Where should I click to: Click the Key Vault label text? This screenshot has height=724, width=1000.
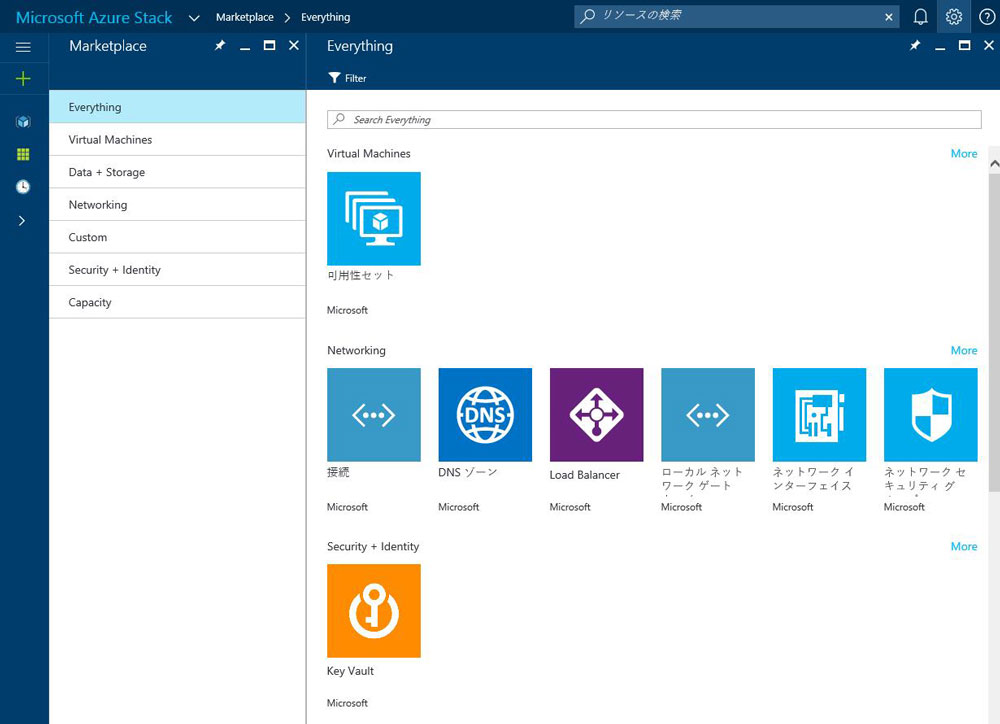[350, 671]
